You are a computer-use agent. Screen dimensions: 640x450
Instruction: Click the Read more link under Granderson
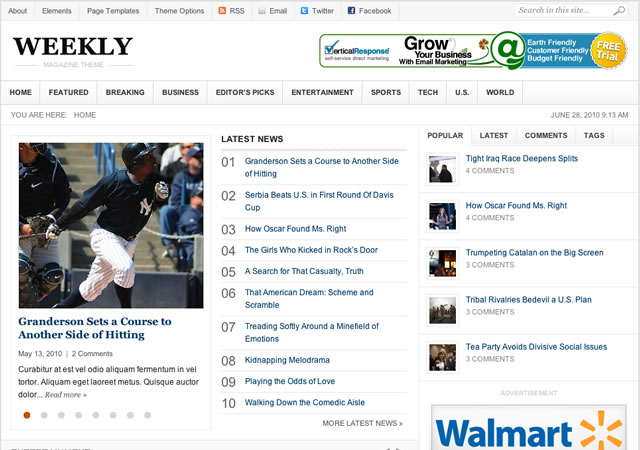66,394
